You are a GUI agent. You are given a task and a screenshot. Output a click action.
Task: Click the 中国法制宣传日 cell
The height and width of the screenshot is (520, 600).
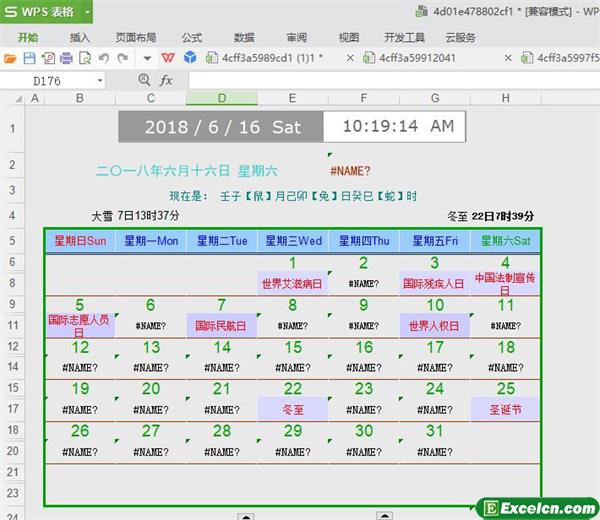[505, 284]
